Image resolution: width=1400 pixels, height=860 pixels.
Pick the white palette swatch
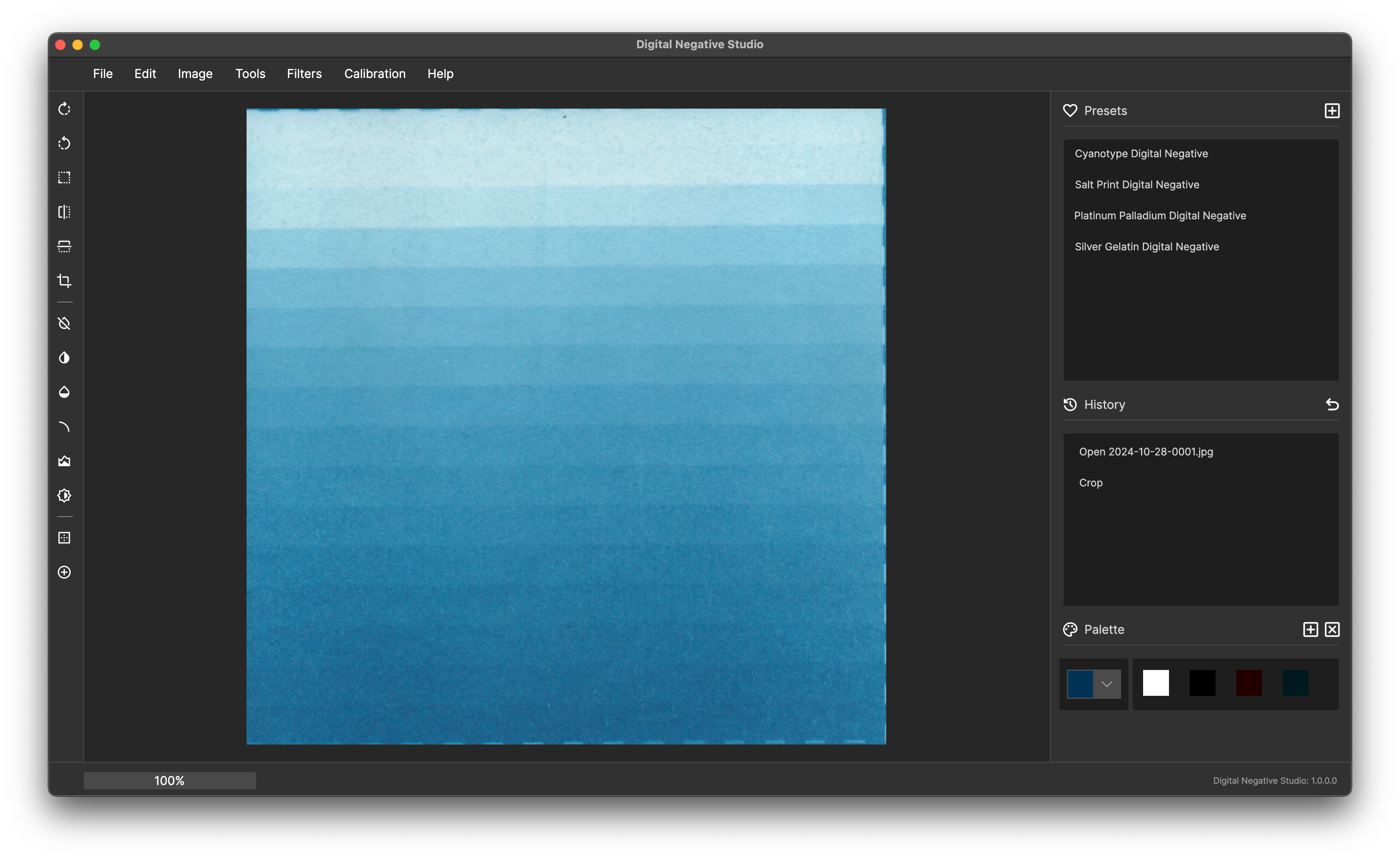1155,683
